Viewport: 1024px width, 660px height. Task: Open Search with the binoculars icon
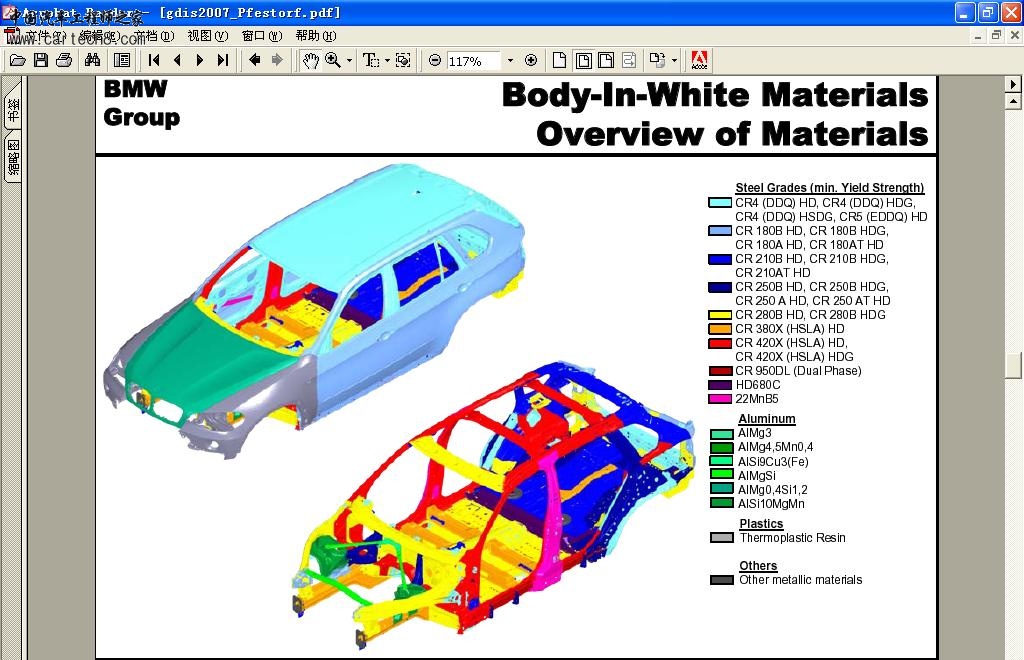[93, 61]
